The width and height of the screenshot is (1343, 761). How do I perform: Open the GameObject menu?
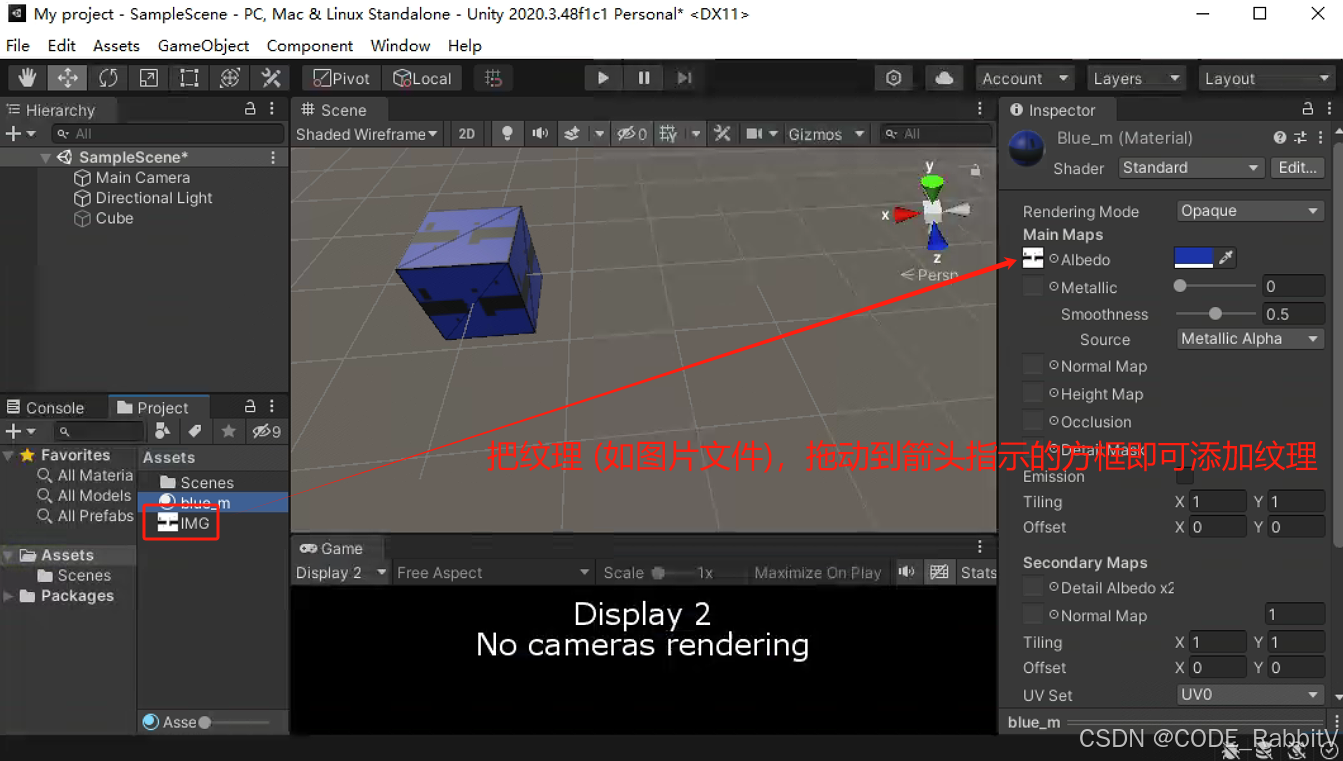point(204,46)
